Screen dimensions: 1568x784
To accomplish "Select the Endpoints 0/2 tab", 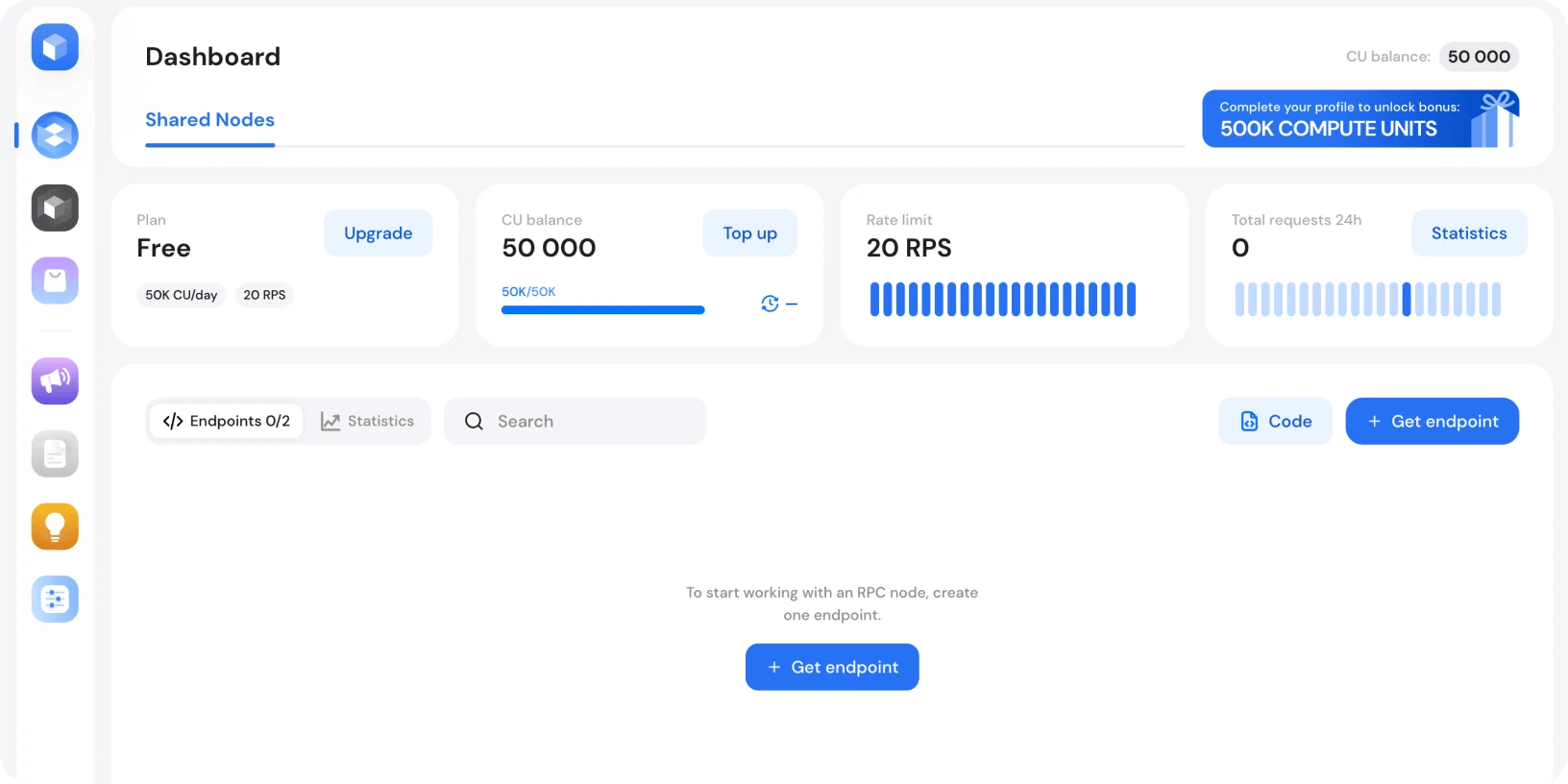I will [227, 421].
